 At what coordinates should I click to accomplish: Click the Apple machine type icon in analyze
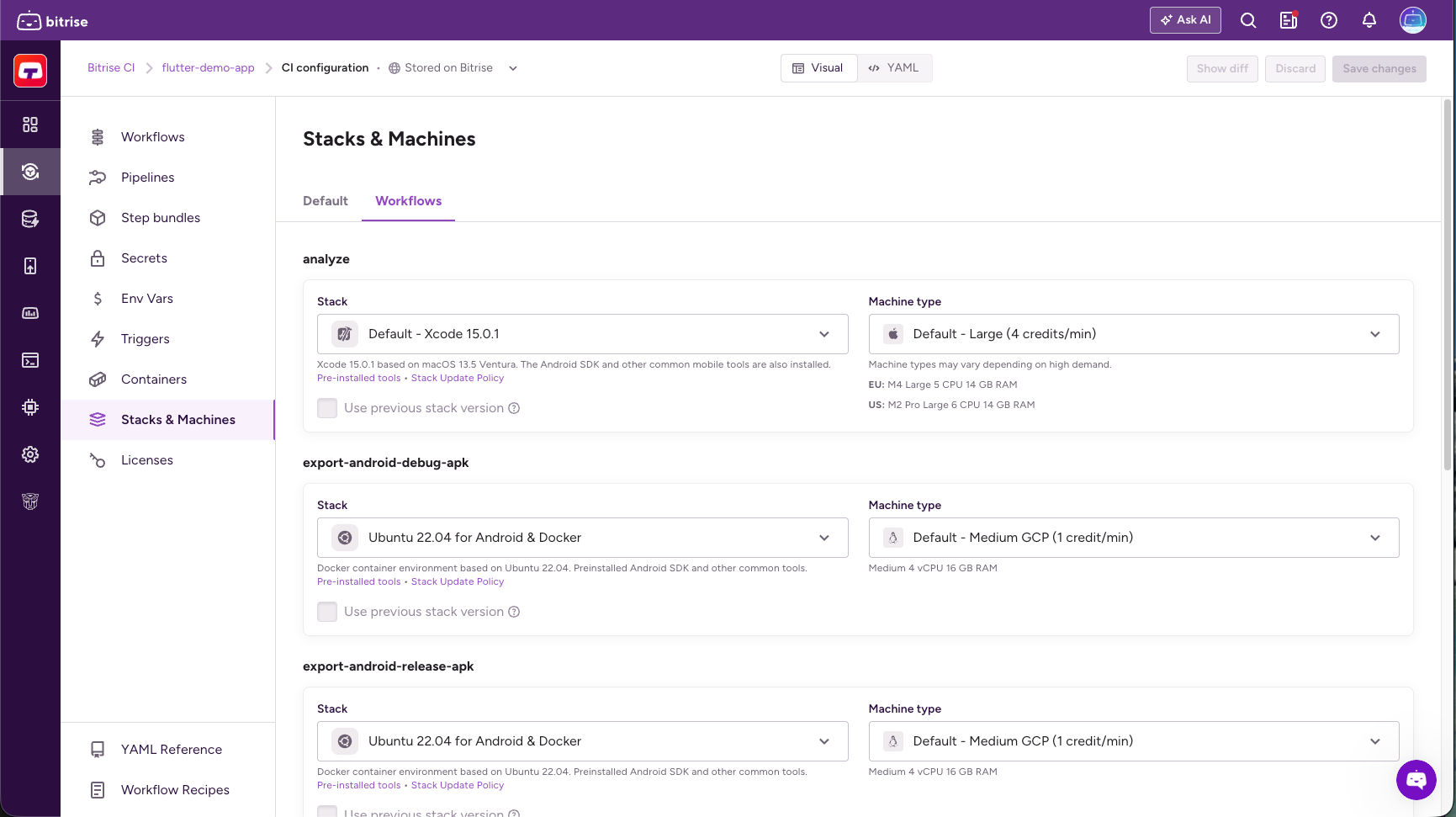(x=893, y=334)
